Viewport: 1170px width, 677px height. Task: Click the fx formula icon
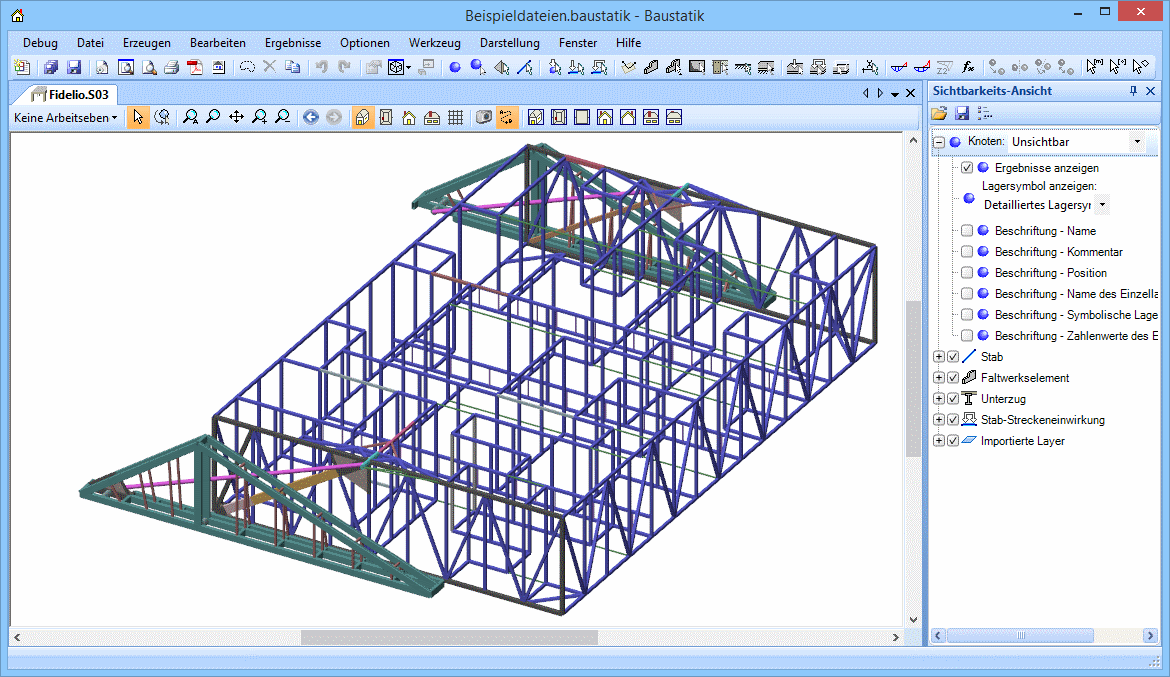click(968, 68)
